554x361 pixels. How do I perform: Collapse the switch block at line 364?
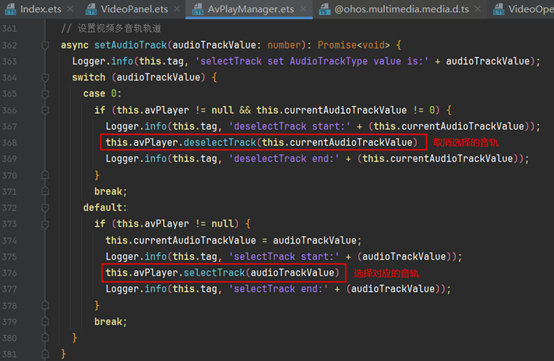coord(45,77)
